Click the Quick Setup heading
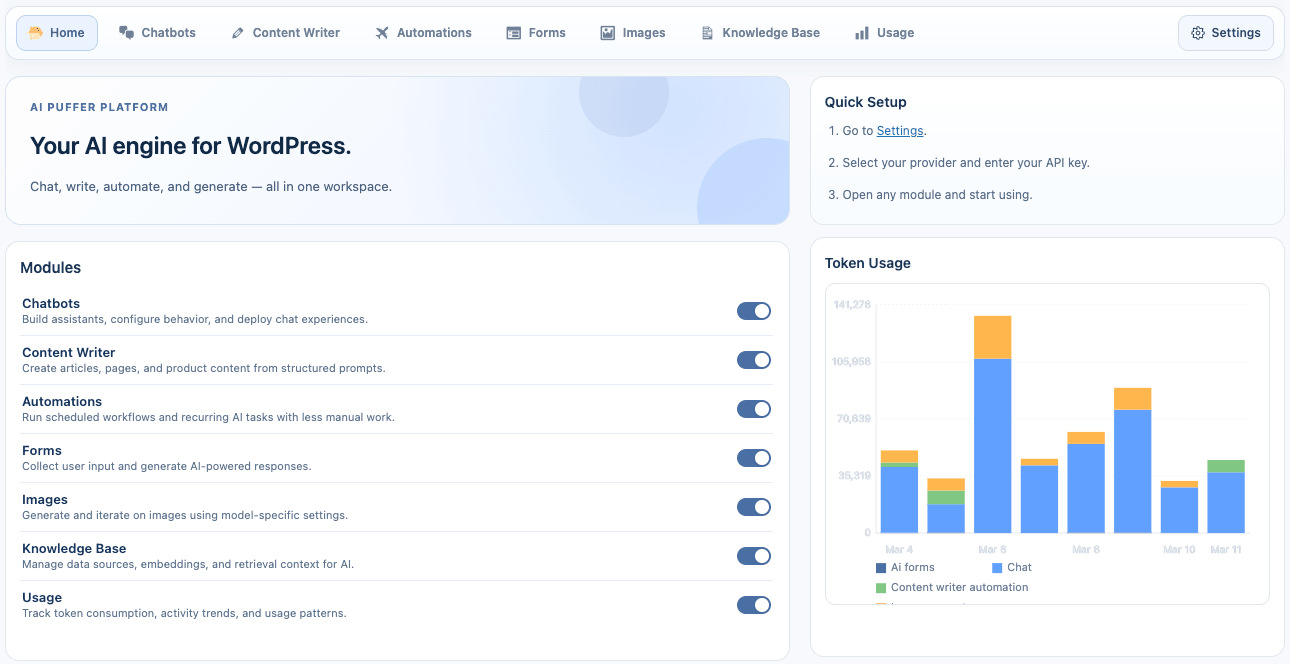Viewport: 1290px width, 664px height. 866,102
